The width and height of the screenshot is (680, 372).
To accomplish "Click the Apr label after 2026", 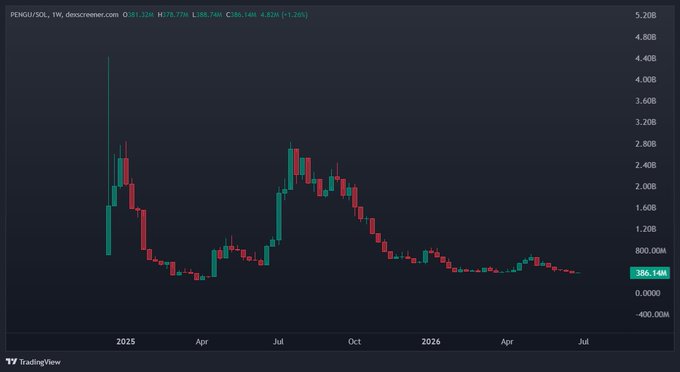I will point(507,342).
